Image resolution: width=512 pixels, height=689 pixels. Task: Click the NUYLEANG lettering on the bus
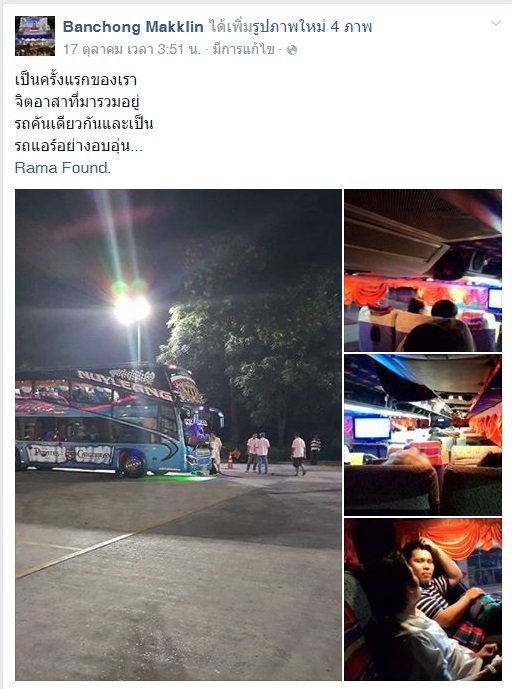pyautogui.click(x=125, y=385)
